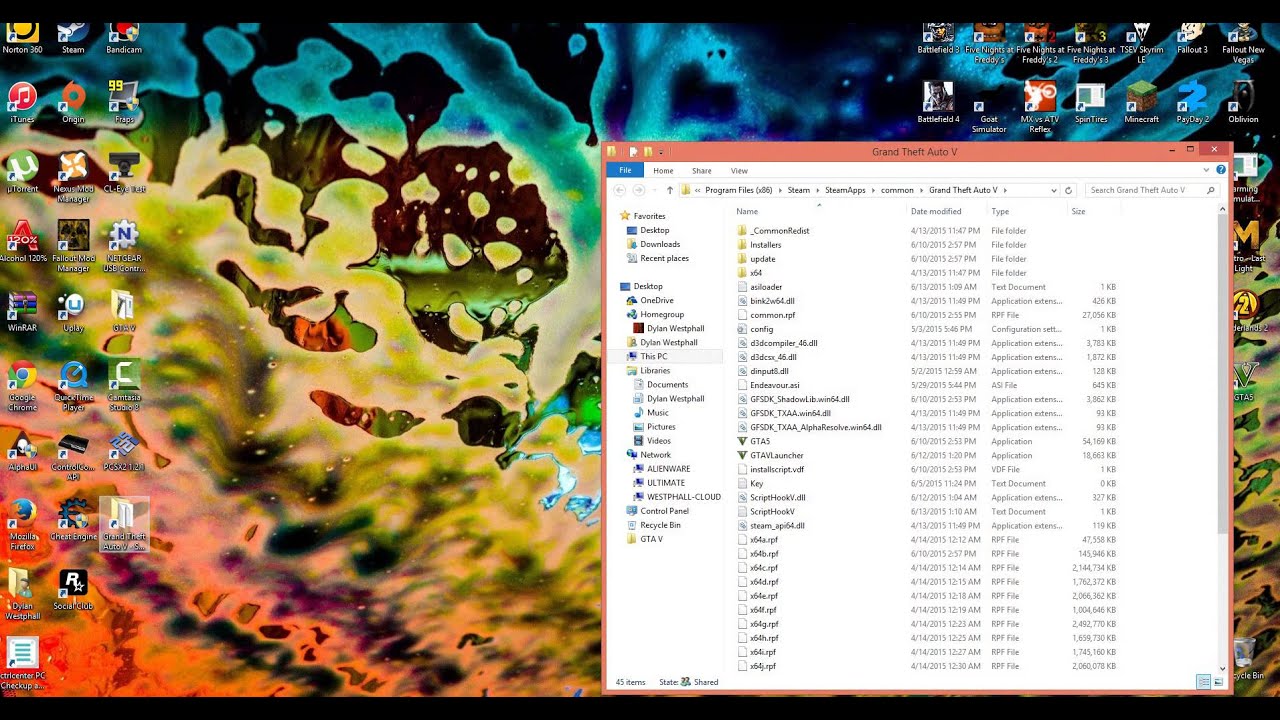This screenshot has width=1280, height=720.
Task: Open the recent locations dropdown arrow
Action: click(x=654, y=190)
